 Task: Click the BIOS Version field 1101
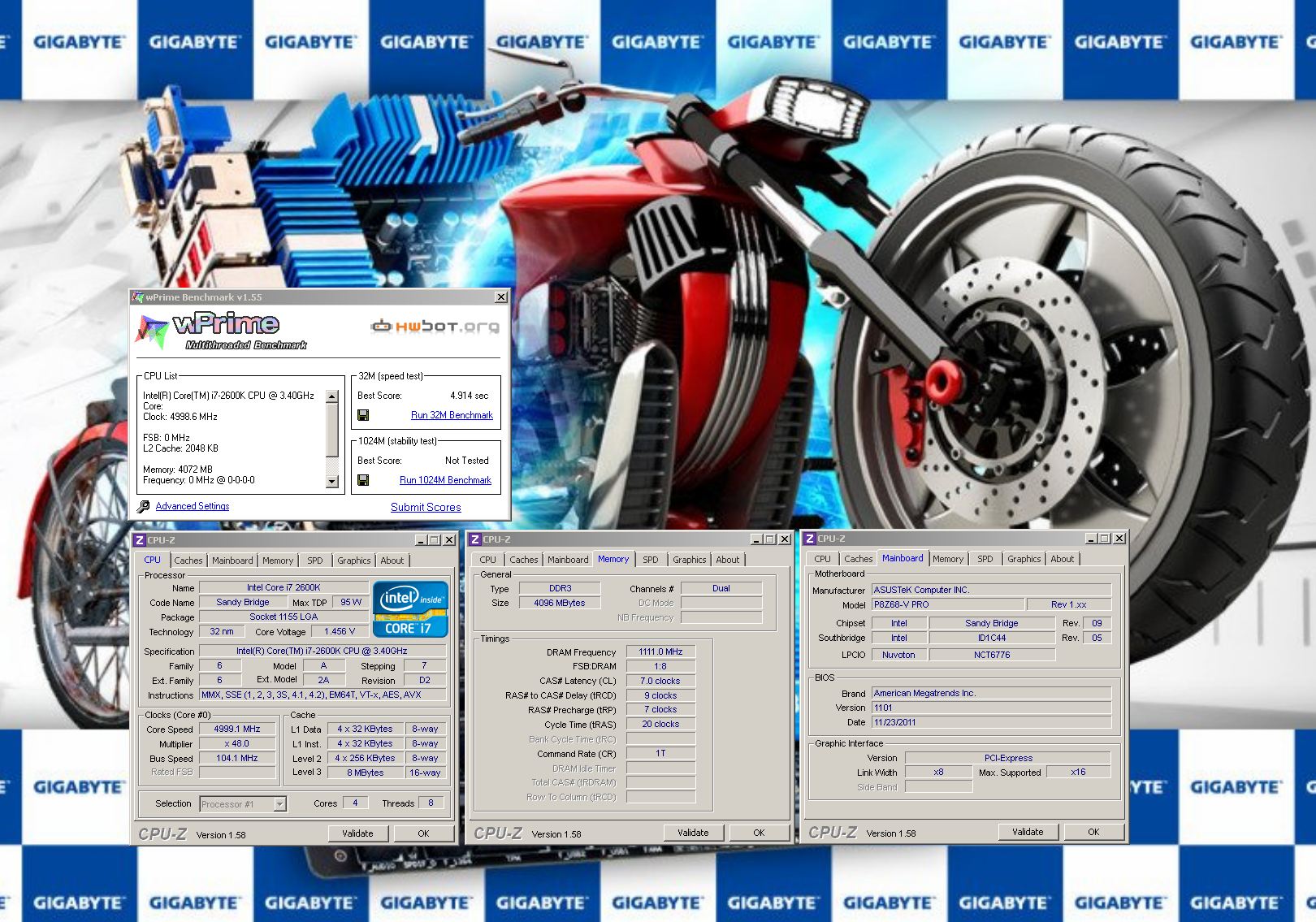991,708
